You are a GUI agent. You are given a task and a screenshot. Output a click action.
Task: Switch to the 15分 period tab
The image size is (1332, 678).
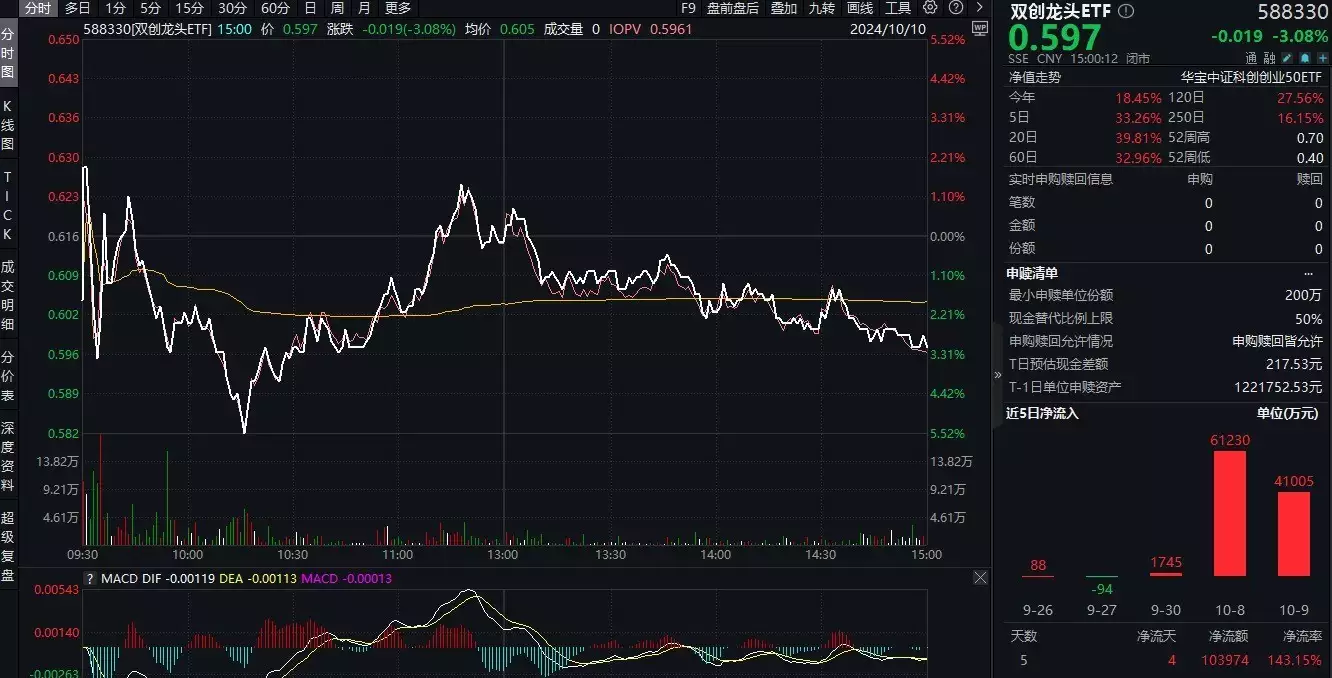coord(189,8)
